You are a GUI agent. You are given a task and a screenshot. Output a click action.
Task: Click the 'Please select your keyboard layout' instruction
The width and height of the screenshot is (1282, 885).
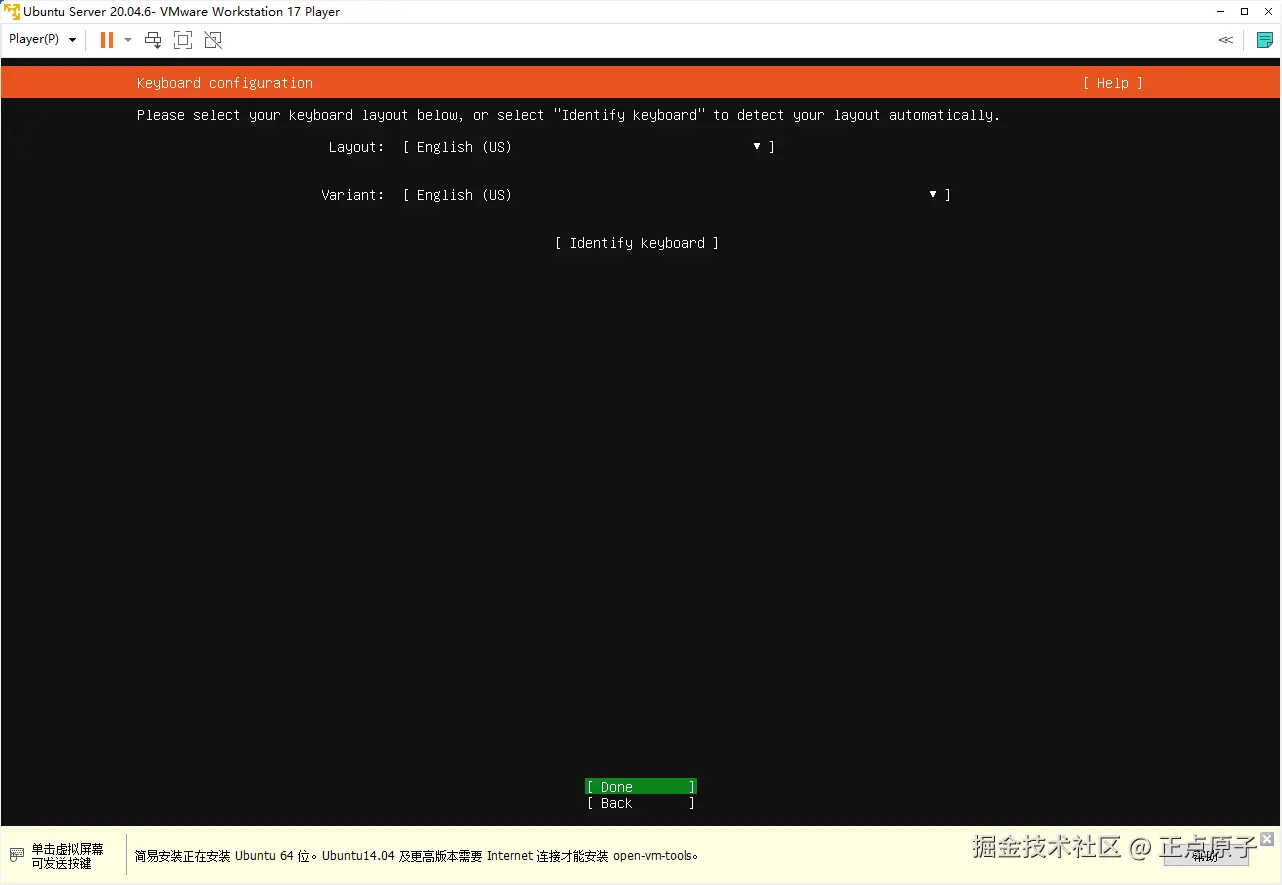pos(568,115)
